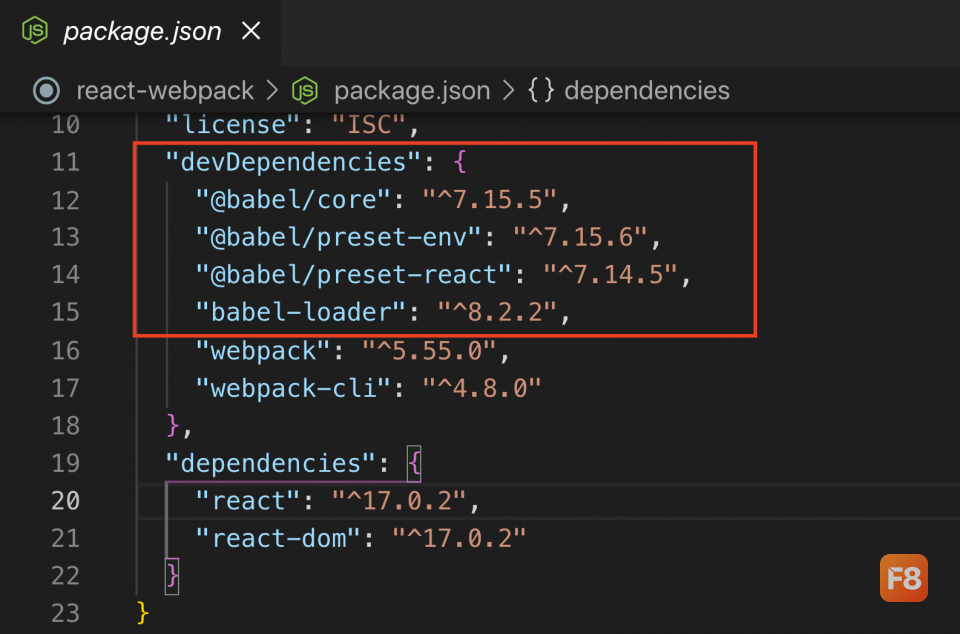Click line number 11 in the gutter
This screenshot has width=960, height=634.
click(x=66, y=162)
